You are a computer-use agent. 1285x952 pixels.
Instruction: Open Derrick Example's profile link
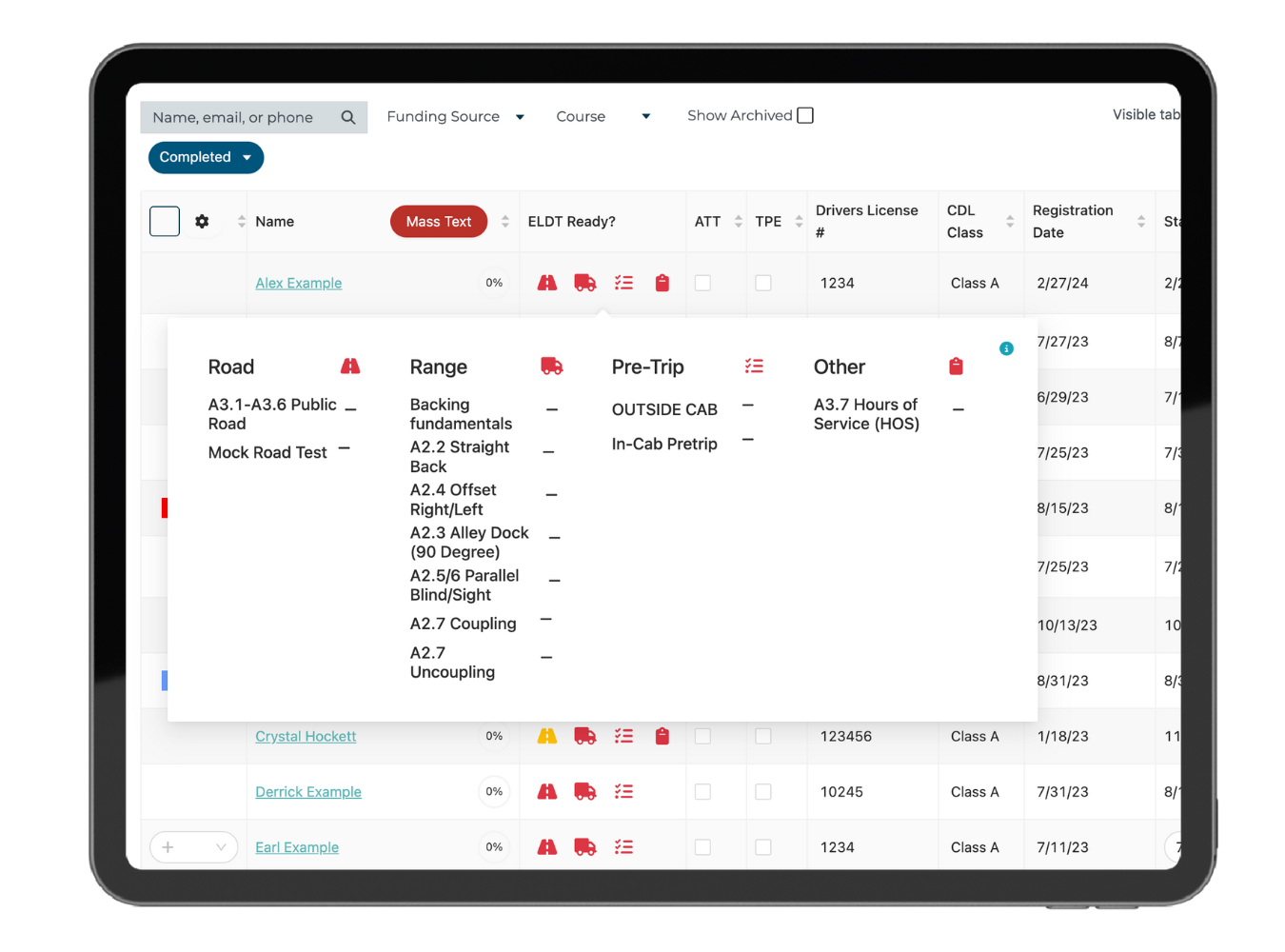[x=307, y=791]
